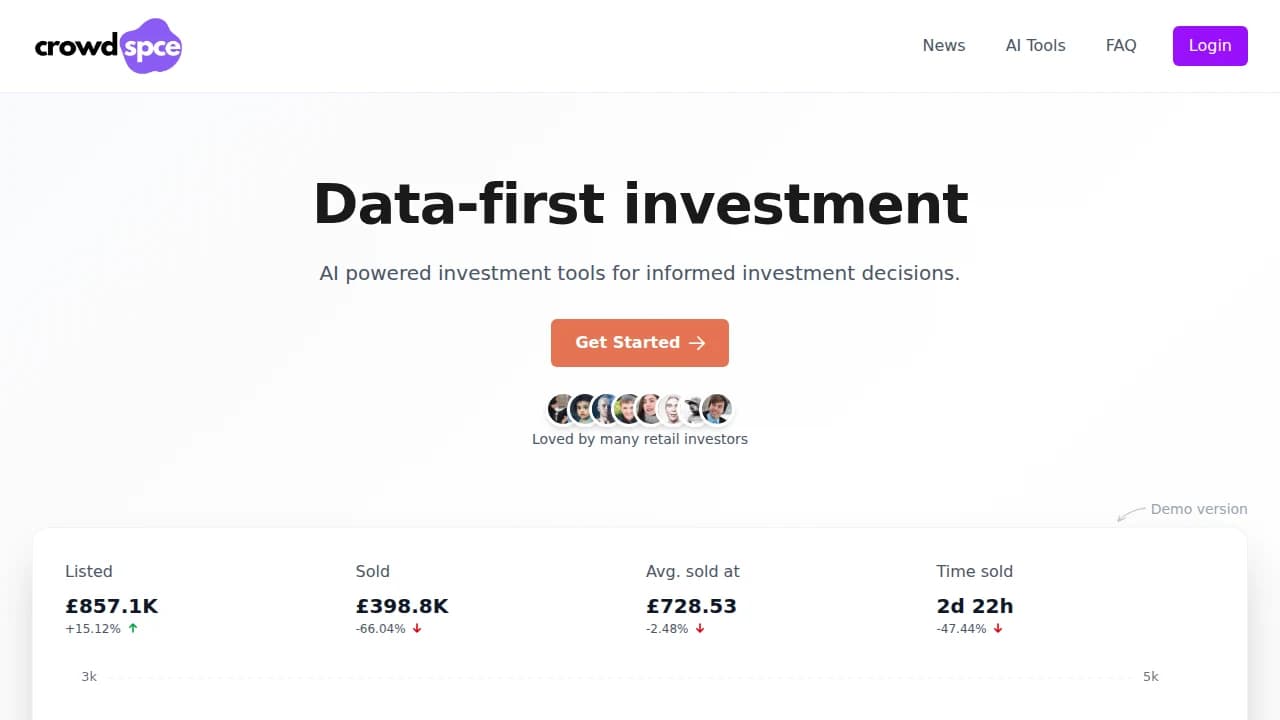Click the Loved by many retail investors text
Image resolution: width=1280 pixels, height=720 pixels.
[x=640, y=438]
